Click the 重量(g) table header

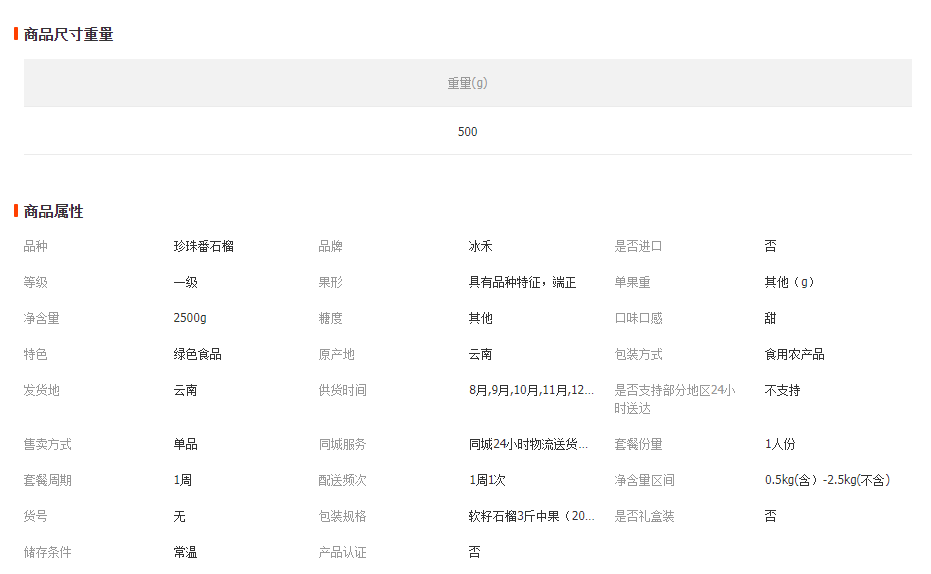coord(467,83)
